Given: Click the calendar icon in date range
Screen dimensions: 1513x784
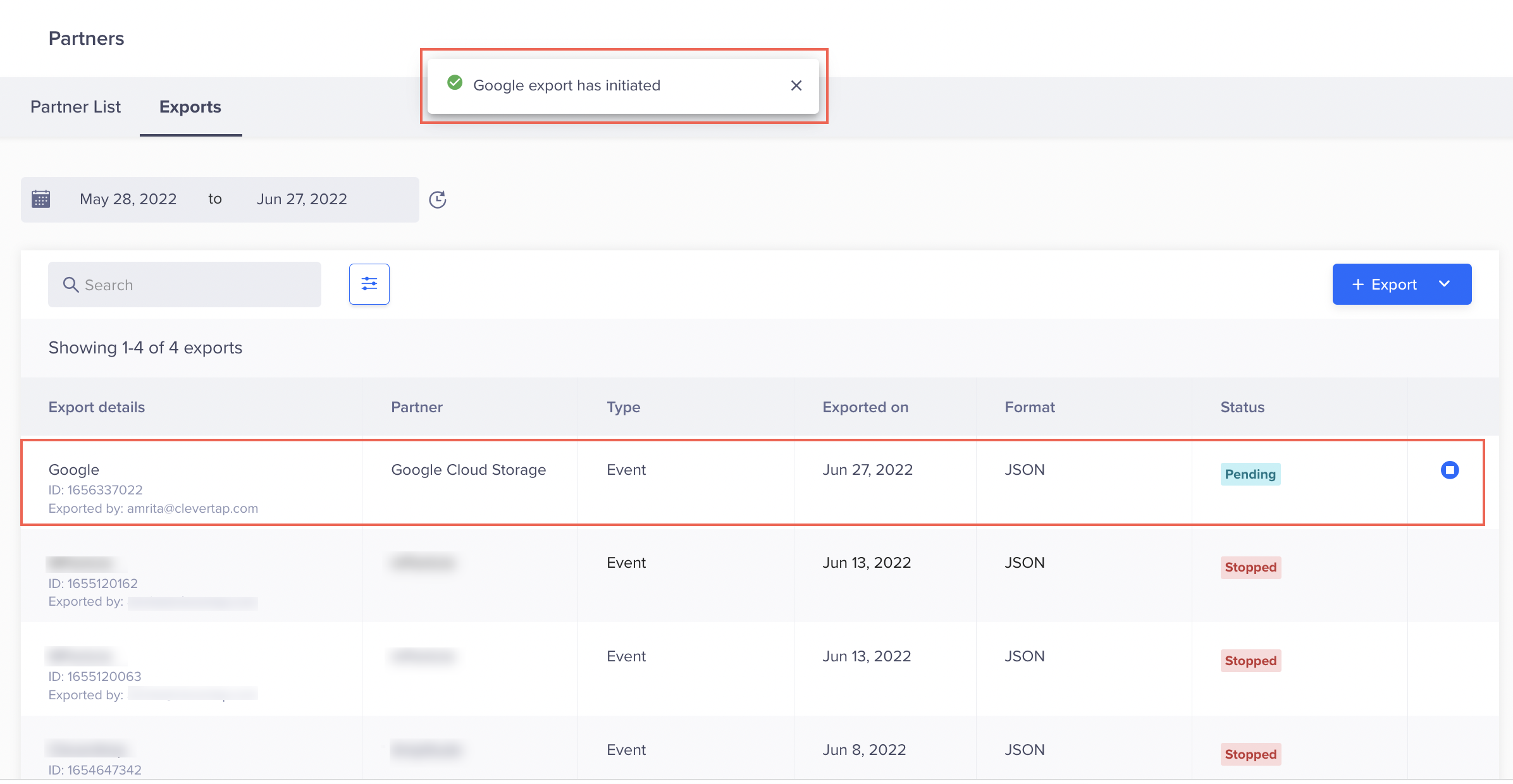Looking at the screenshot, I should (41, 199).
